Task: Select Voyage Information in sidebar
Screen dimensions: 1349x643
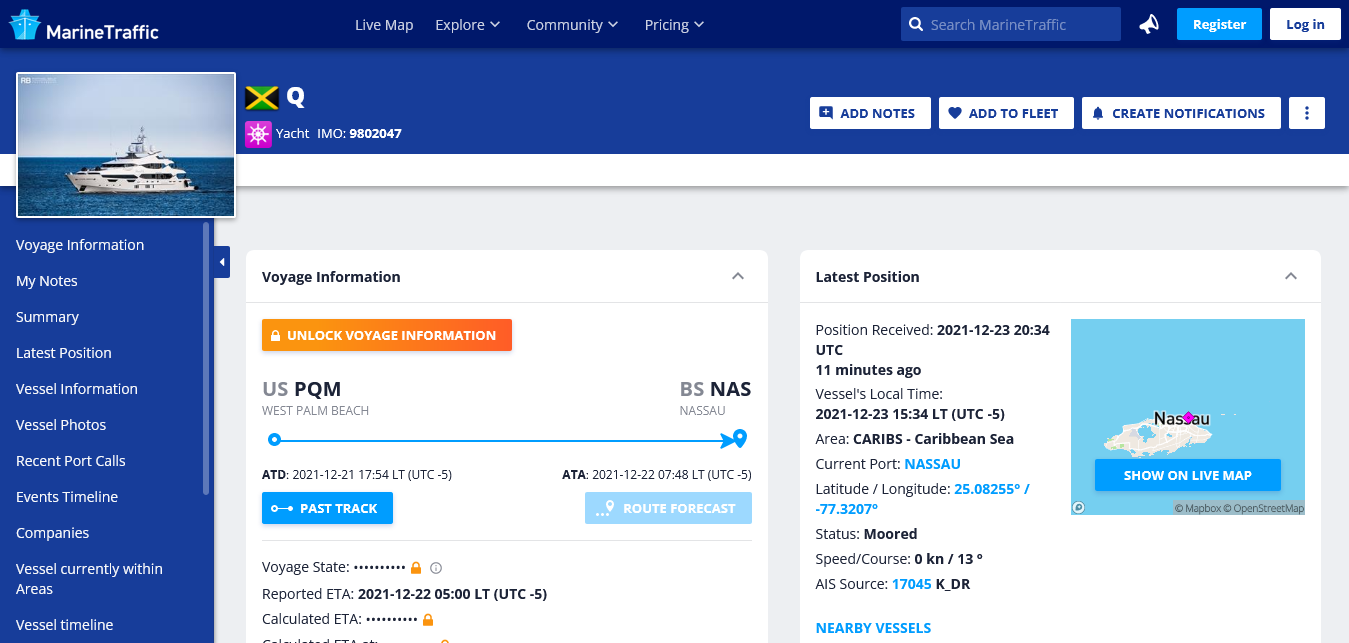Action: pos(80,245)
